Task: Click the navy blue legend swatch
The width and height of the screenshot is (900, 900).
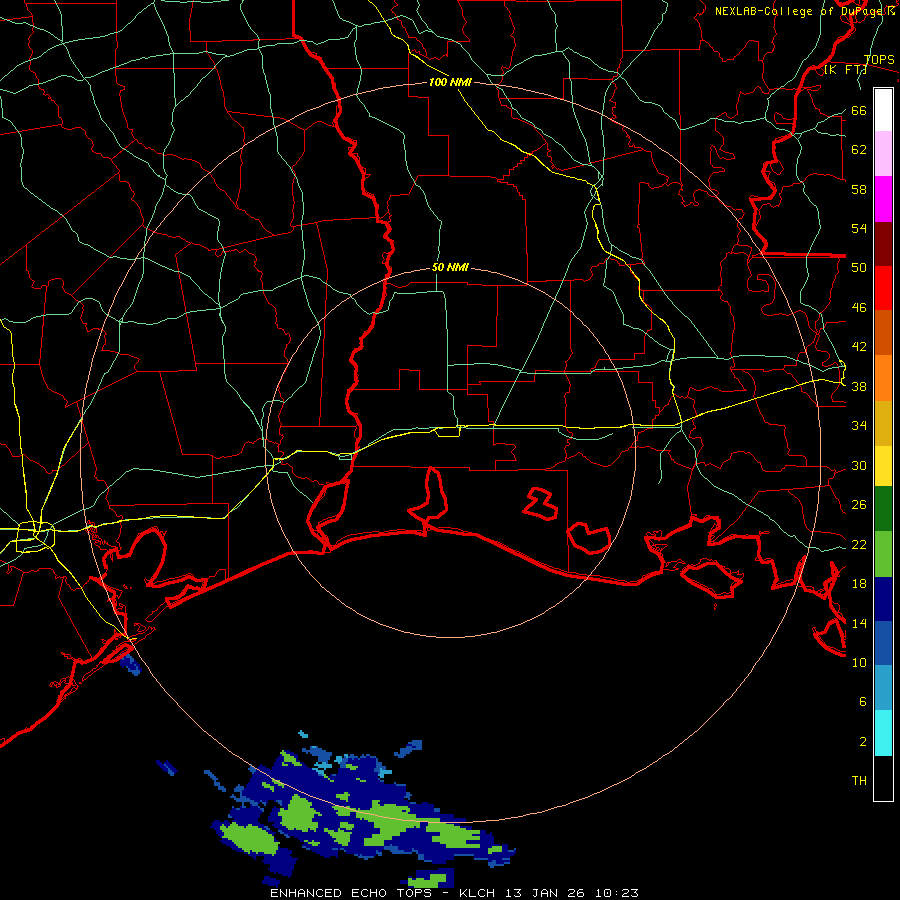Action: tap(883, 599)
